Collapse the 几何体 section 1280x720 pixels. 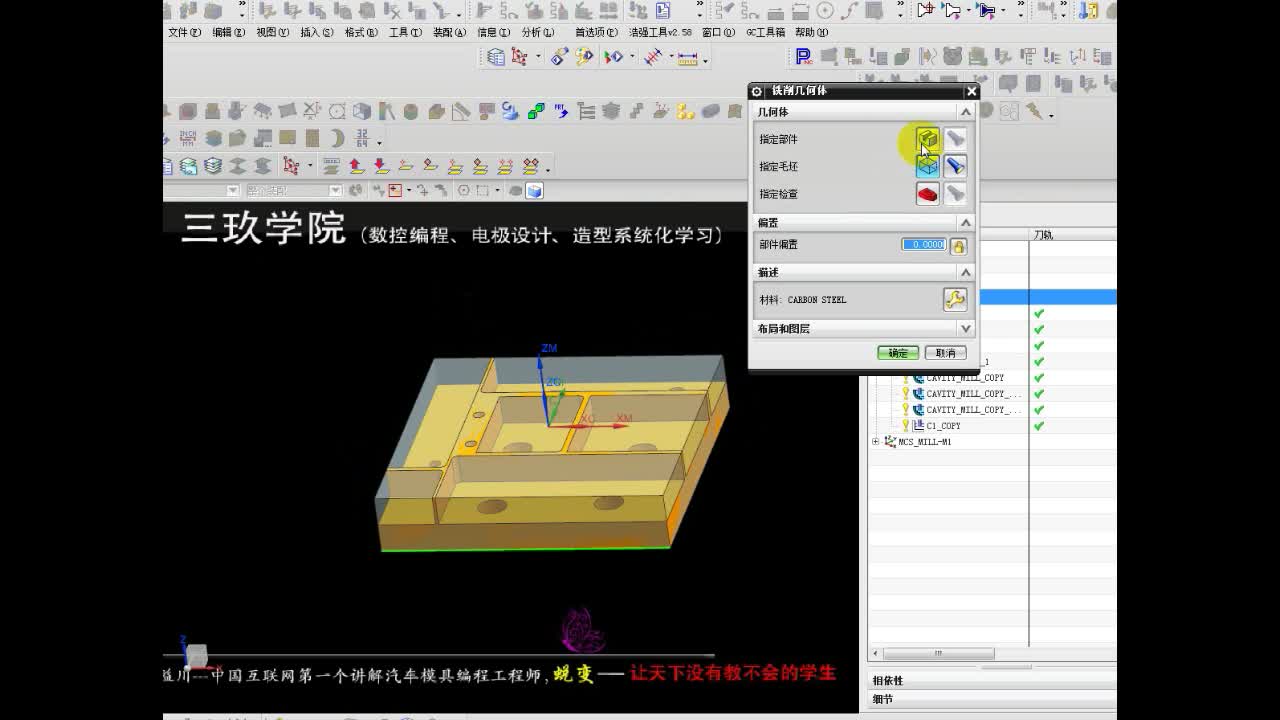[x=965, y=111]
